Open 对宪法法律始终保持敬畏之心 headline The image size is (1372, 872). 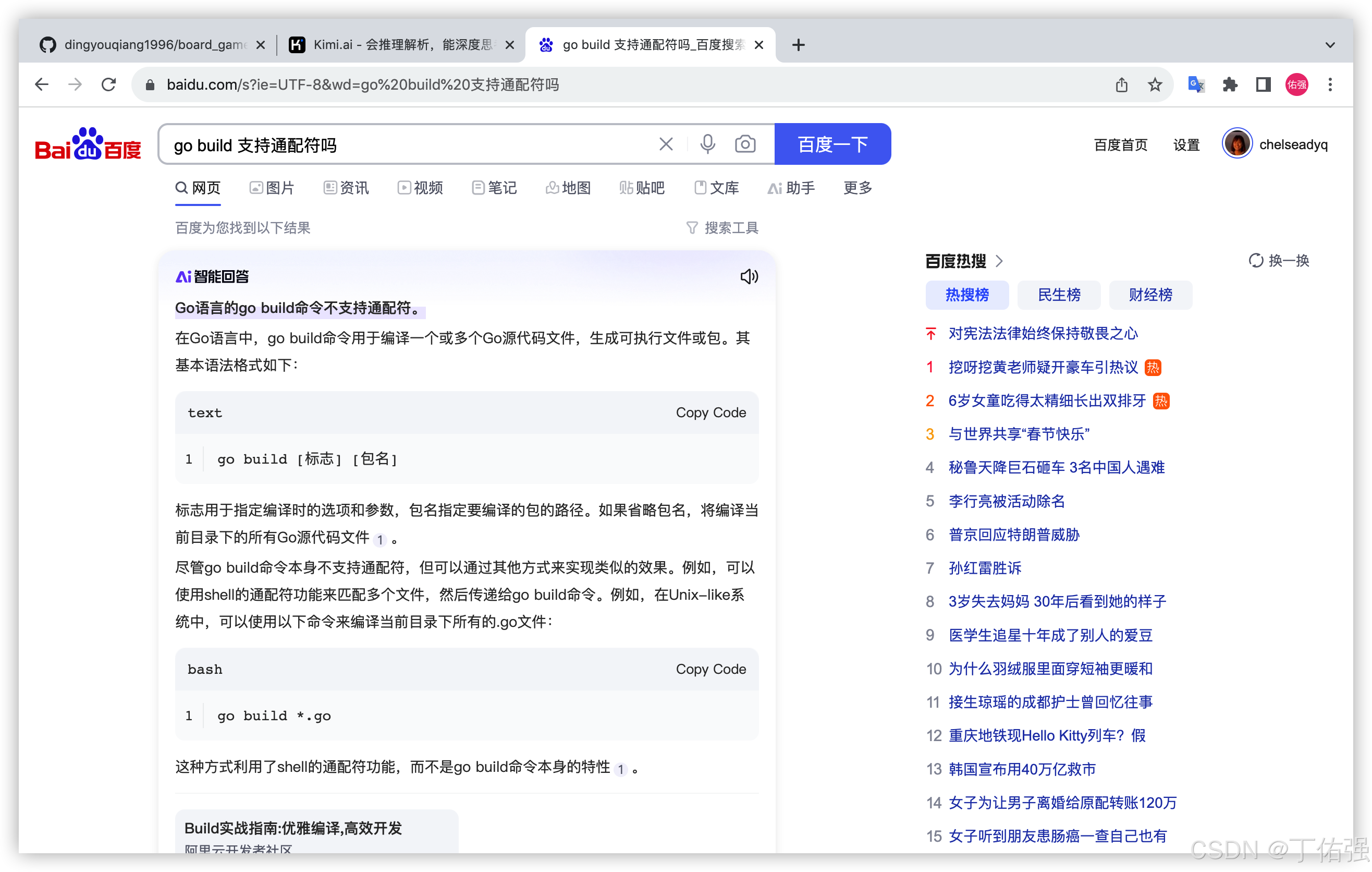[x=1043, y=333]
